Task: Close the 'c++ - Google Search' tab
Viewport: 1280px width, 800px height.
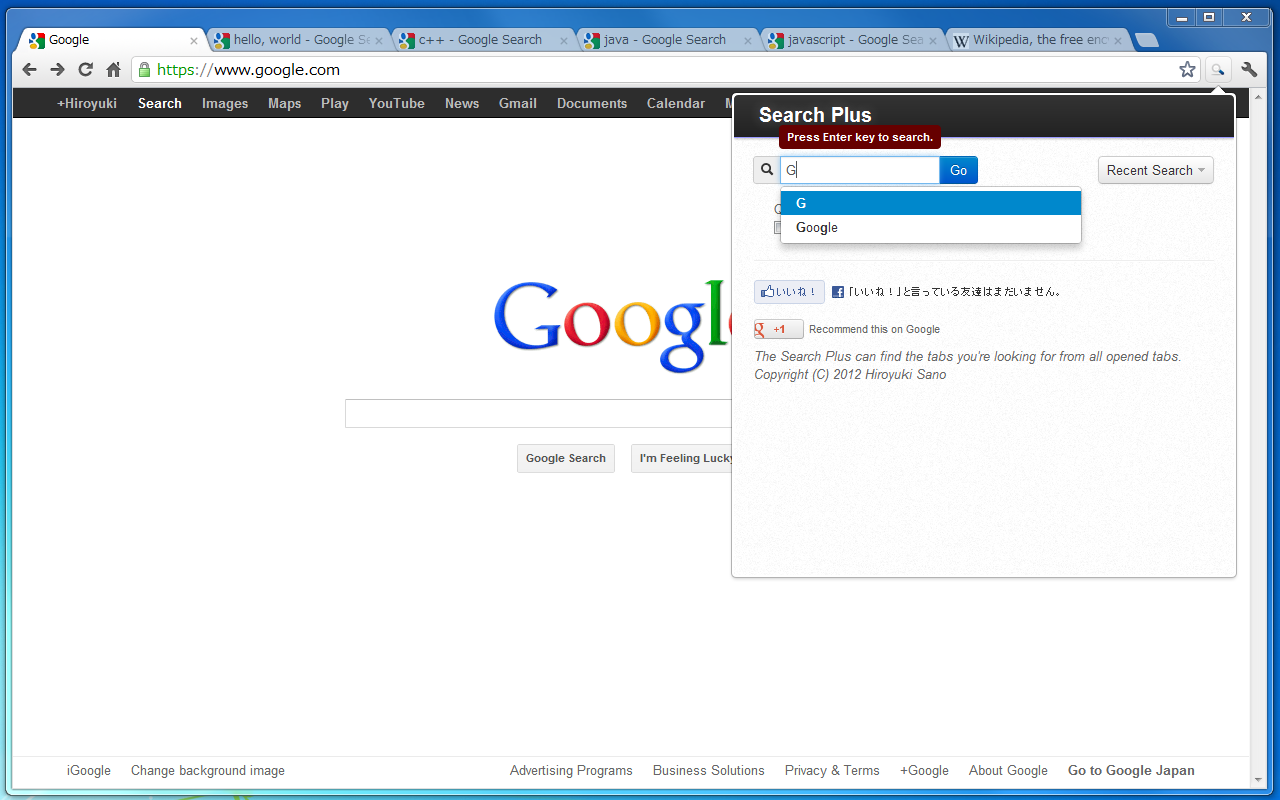Action: coord(564,41)
